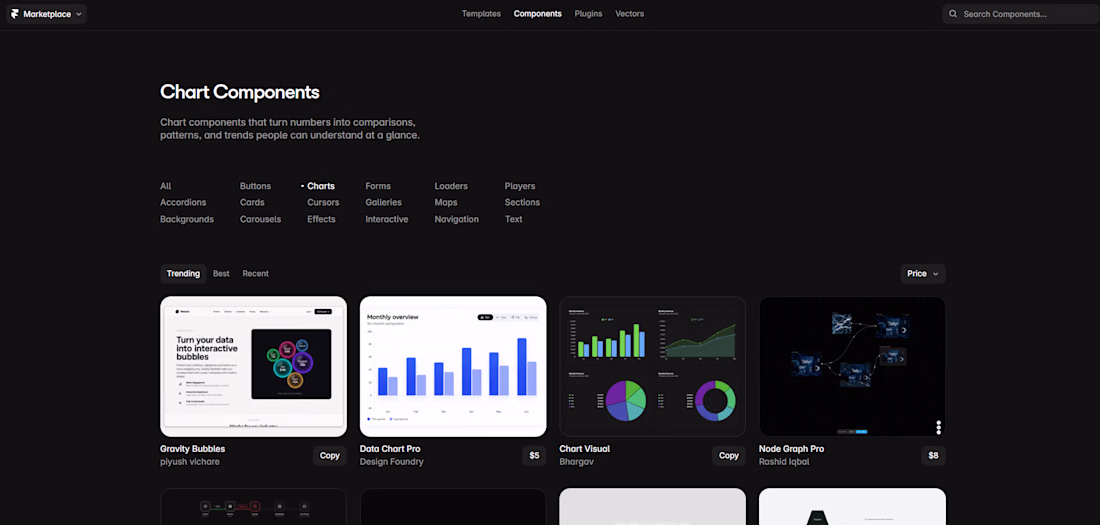
Task: Switch to the Vectors tab
Action: point(629,13)
